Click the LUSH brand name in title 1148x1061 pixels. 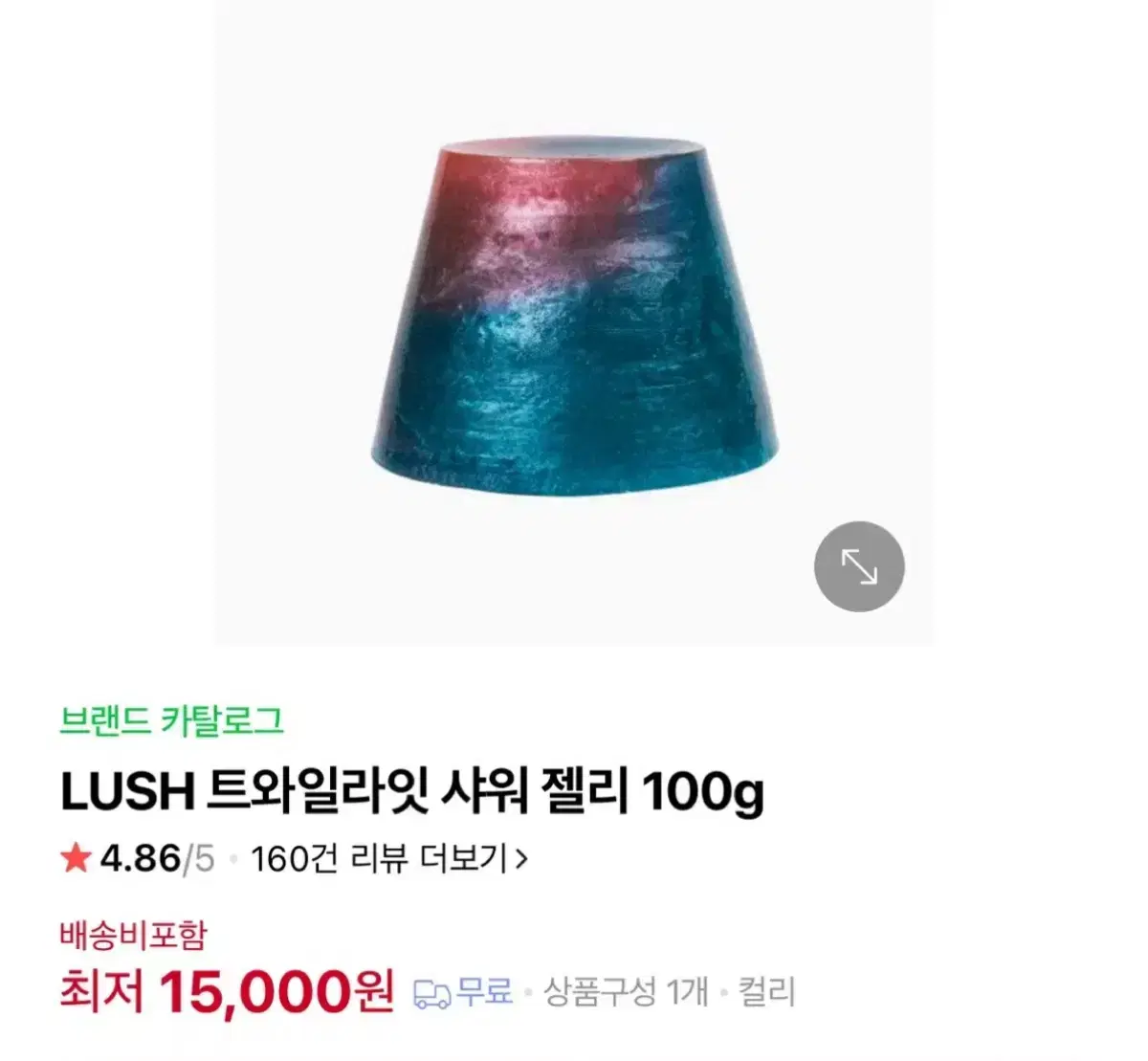click(127, 793)
